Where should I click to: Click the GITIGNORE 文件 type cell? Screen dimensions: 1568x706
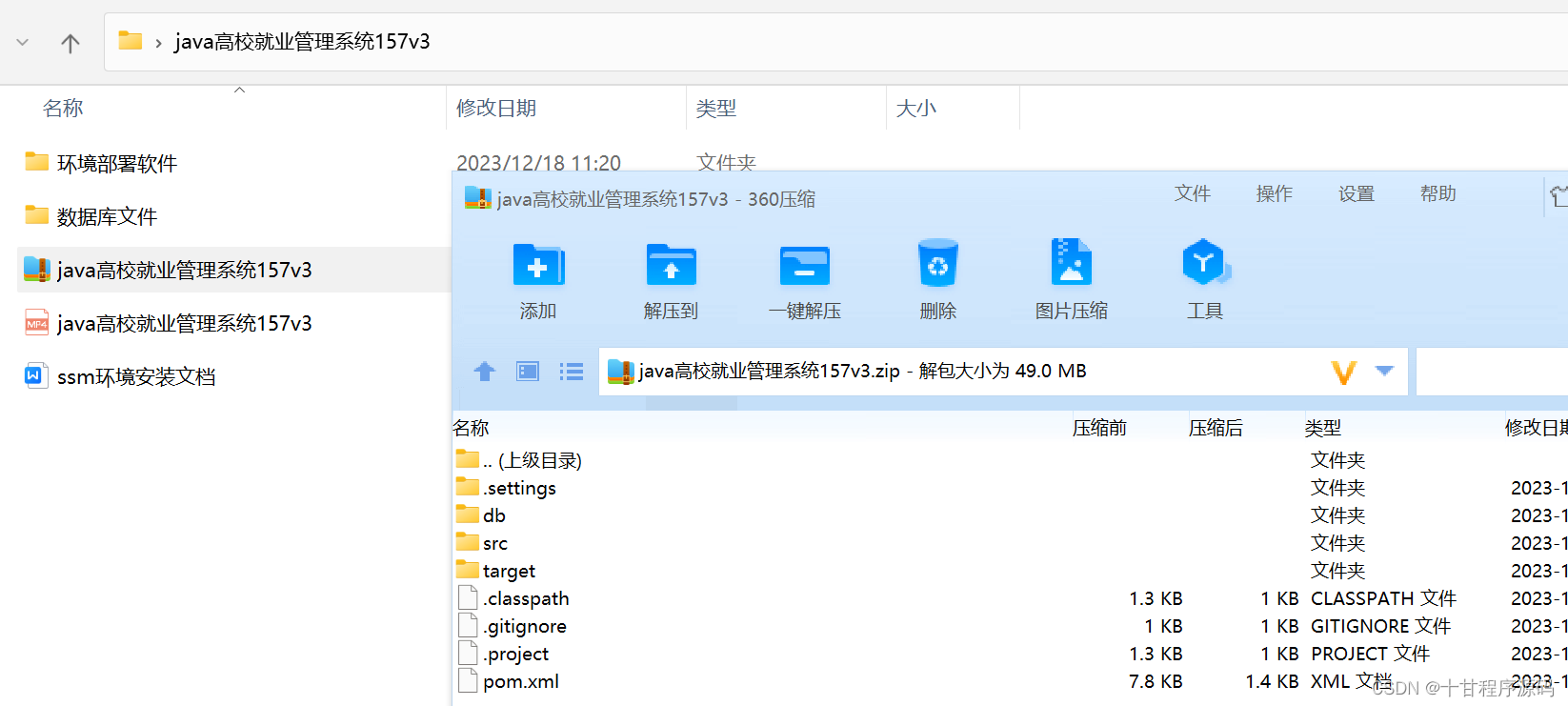1380,626
